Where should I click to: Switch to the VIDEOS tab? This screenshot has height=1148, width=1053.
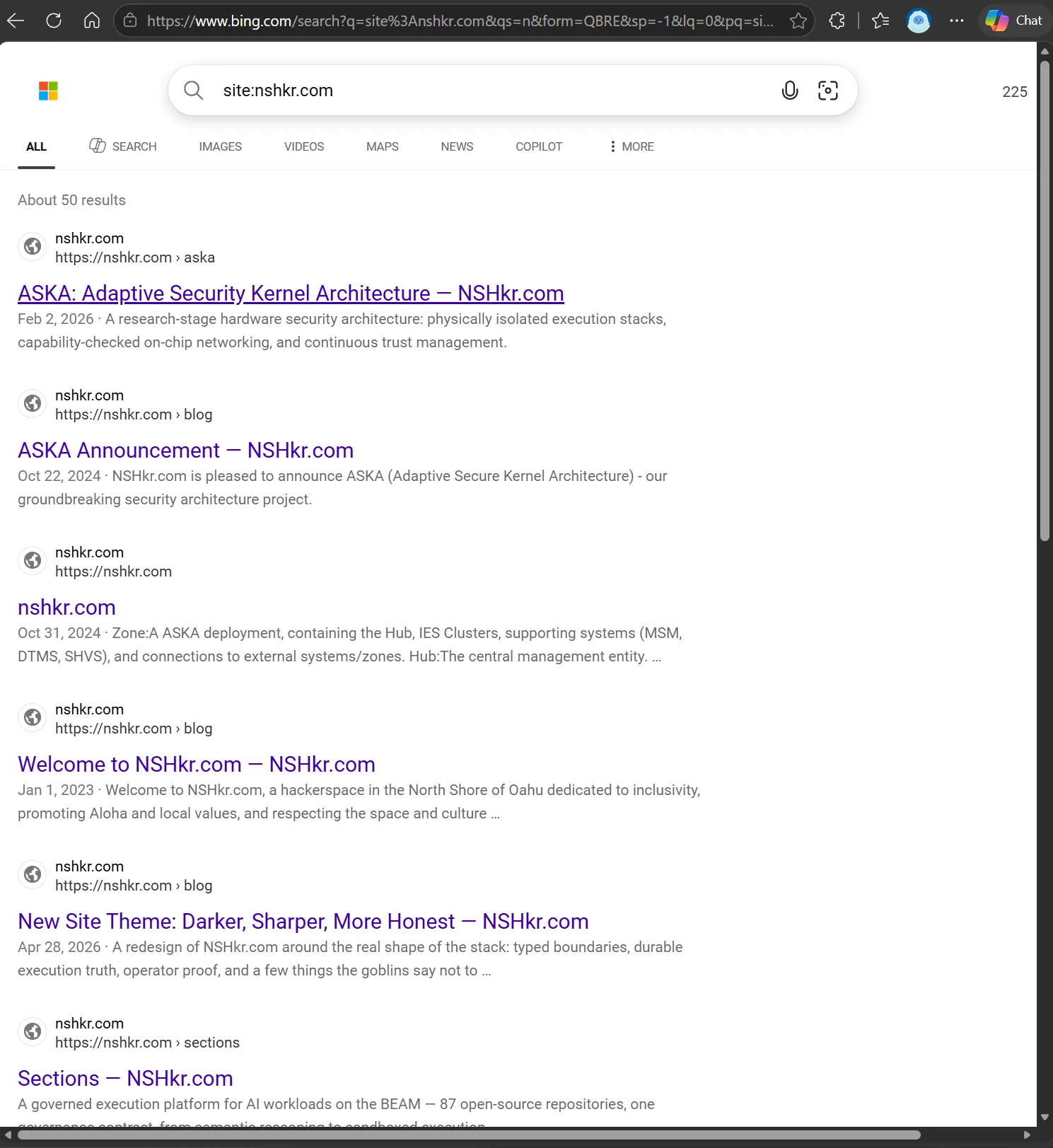point(304,146)
